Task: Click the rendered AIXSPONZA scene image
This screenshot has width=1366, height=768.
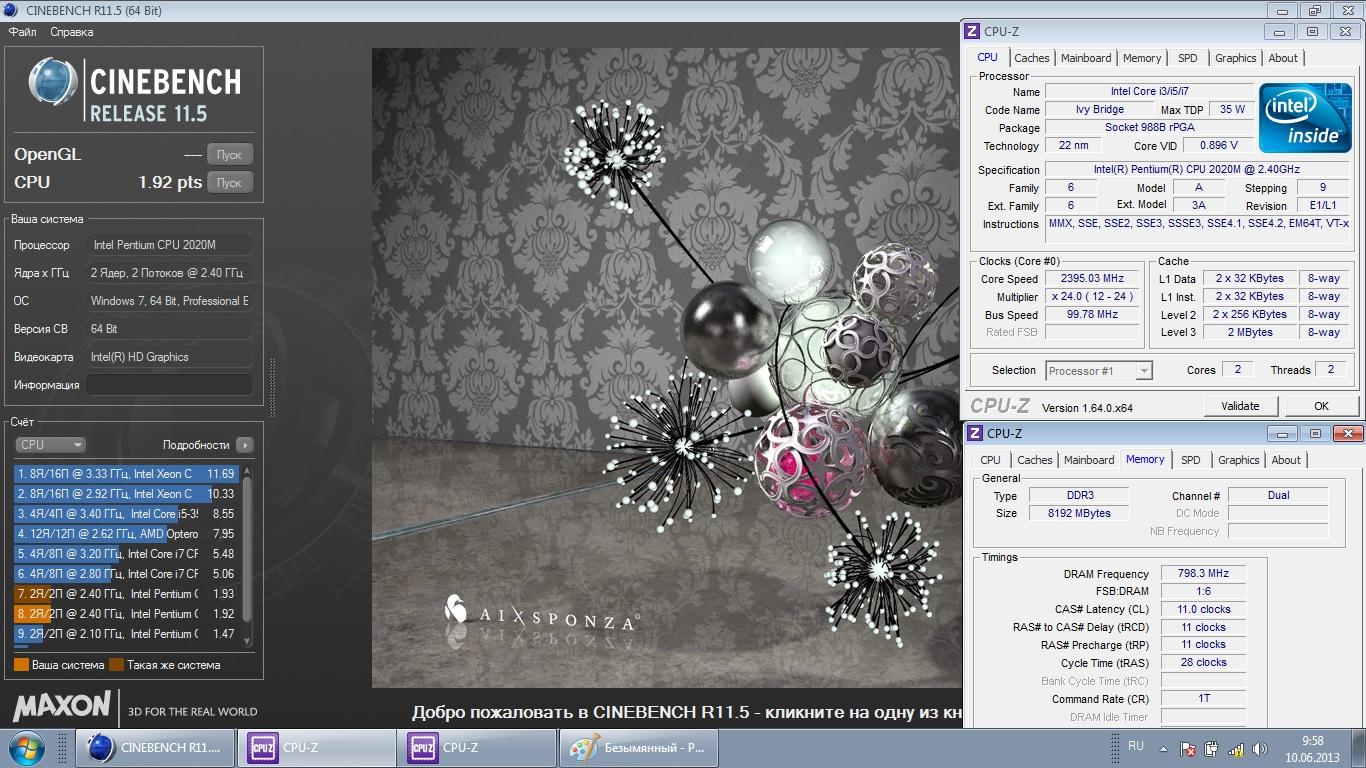Action: tap(666, 368)
